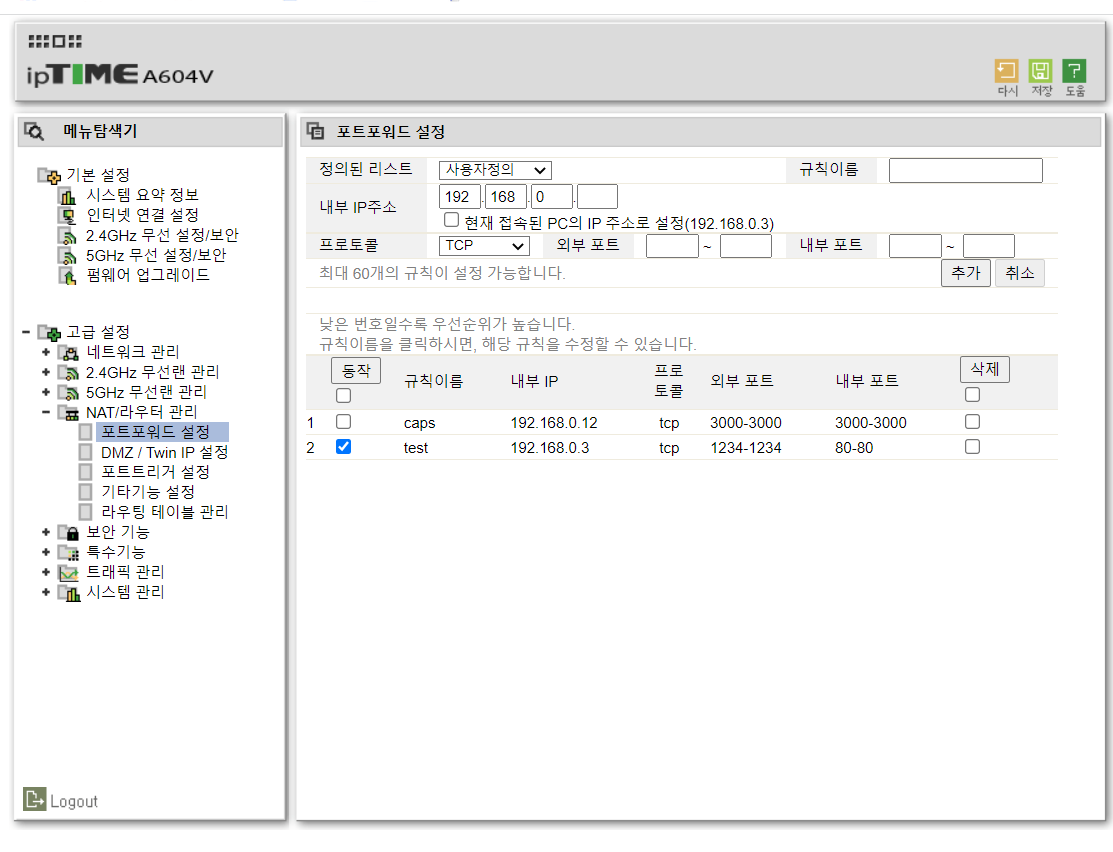Screen dimensions: 1113x852
Task: Check 현재 접속된 PC의 IP 주소로 설정 box
Action: (x=452, y=220)
